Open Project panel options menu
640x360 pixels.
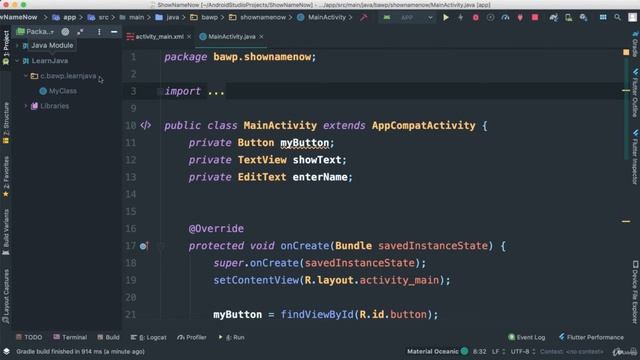99,31
